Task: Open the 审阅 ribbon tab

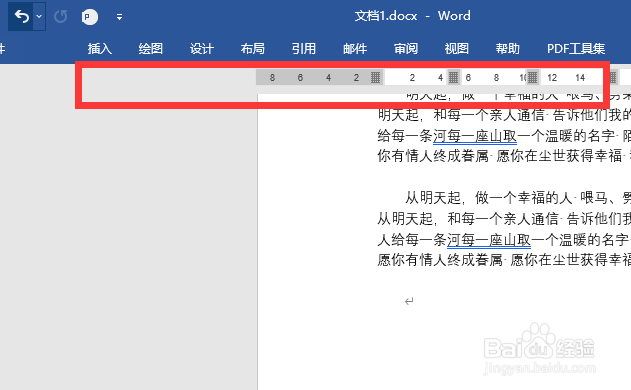Action: (406, 49)
